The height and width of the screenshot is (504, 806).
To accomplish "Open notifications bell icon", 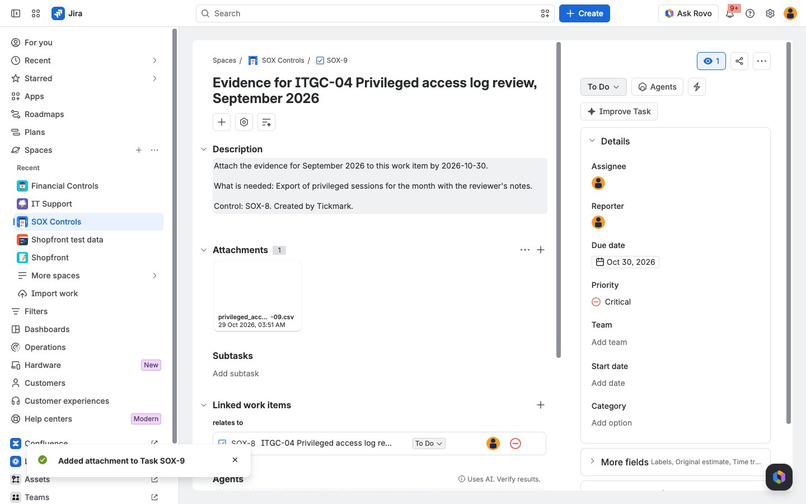I will tap(730, 13).
